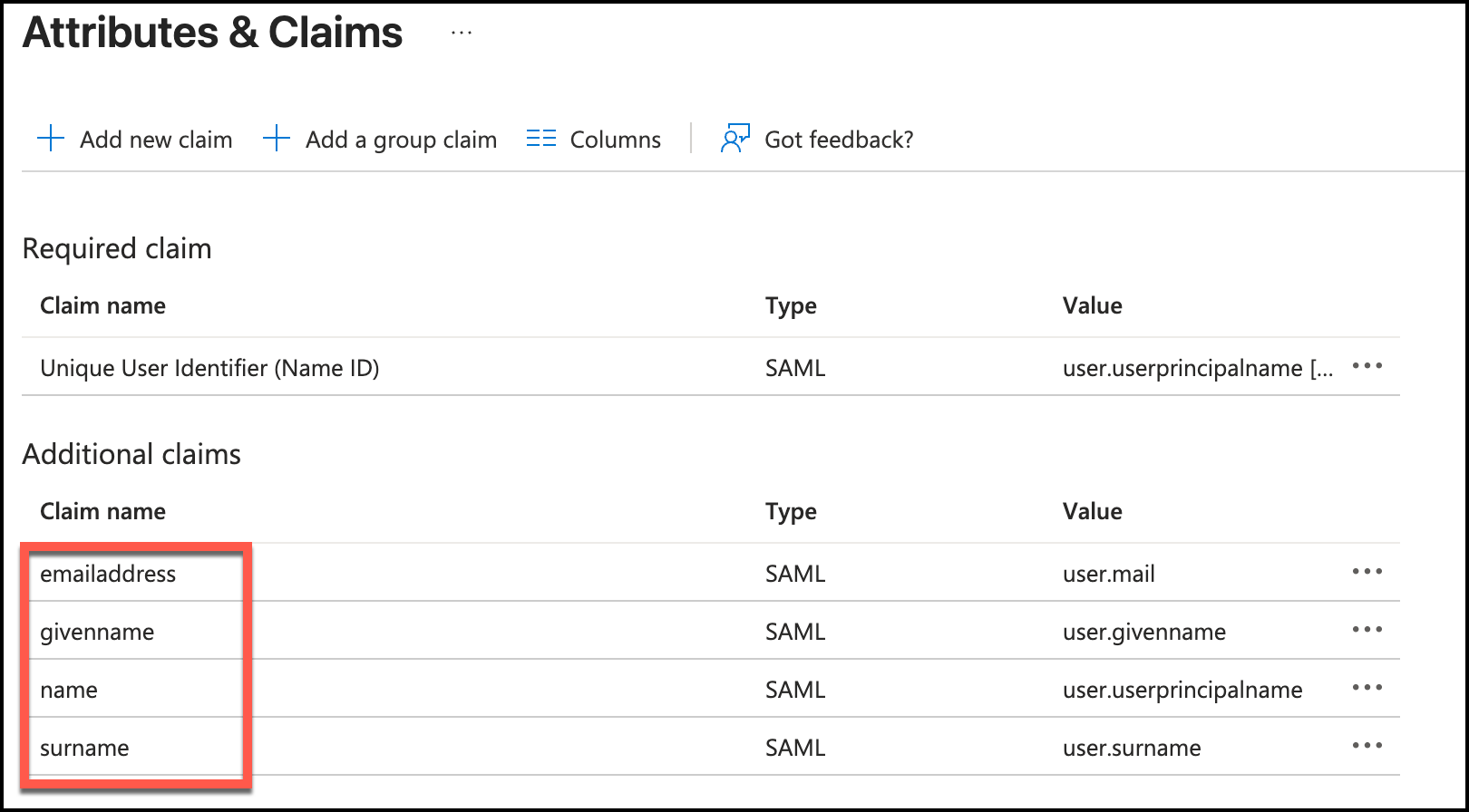
Task: Open more options for Unique User Identifier row
Action: pos(1367,366)
